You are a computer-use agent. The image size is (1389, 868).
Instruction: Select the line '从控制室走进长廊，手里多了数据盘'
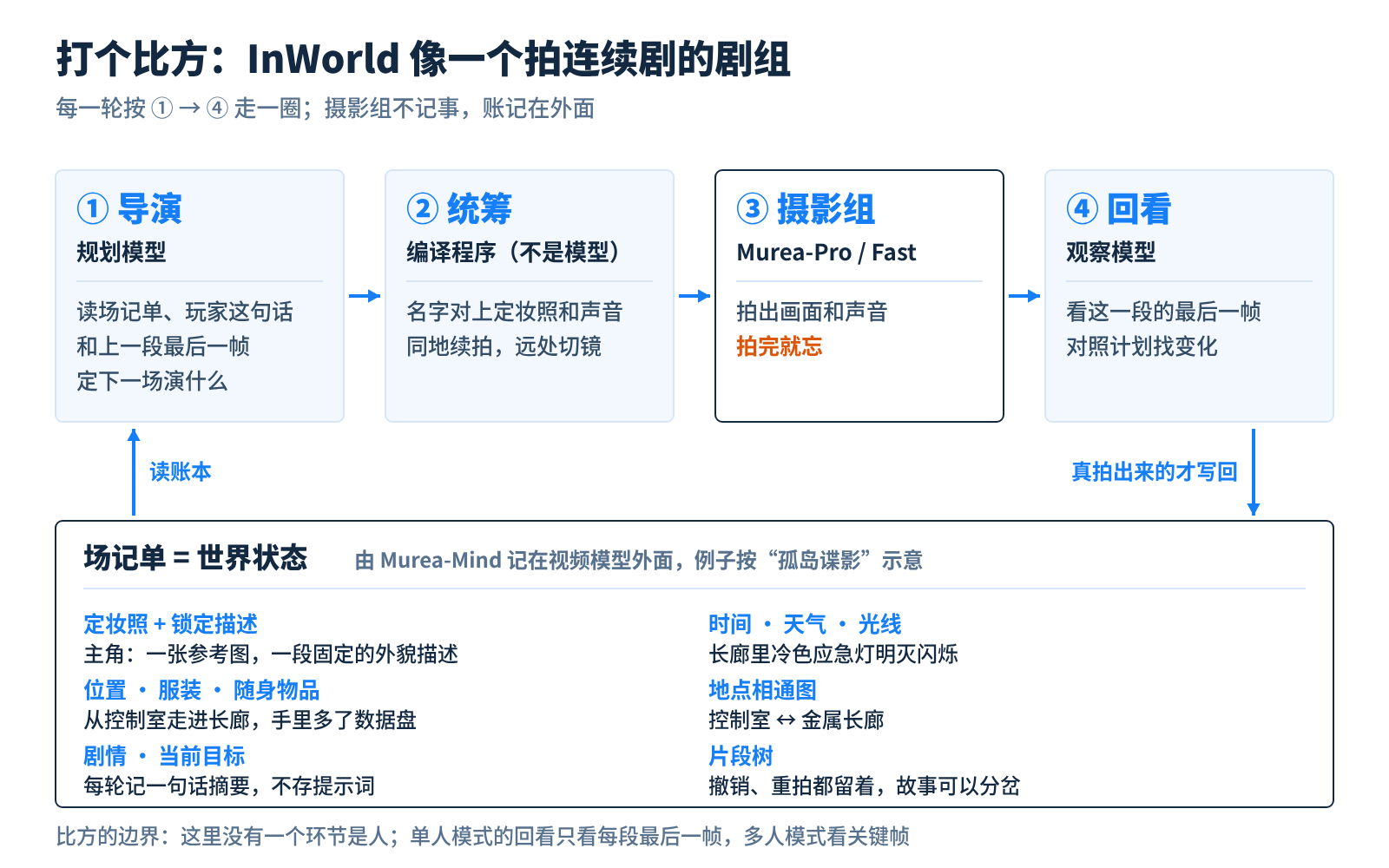pos(250,720)
